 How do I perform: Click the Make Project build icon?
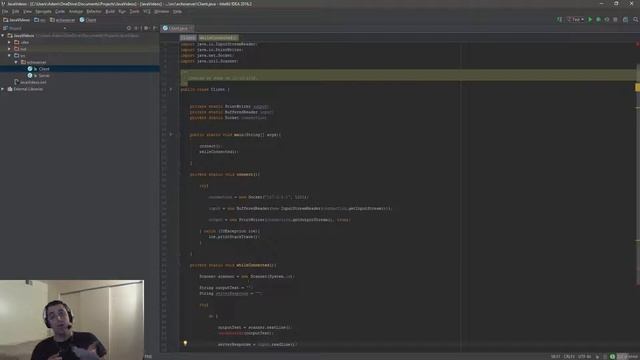click(559, 20)
